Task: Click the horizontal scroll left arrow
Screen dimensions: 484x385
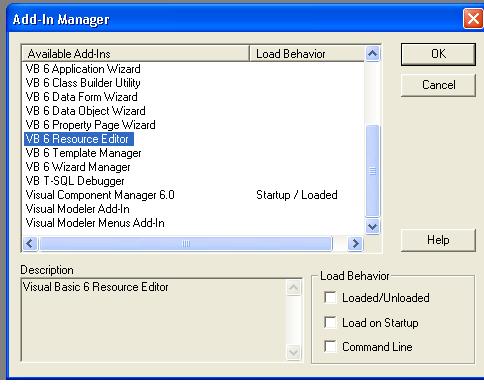Action: pyautogui.click(x=30, y=243)
